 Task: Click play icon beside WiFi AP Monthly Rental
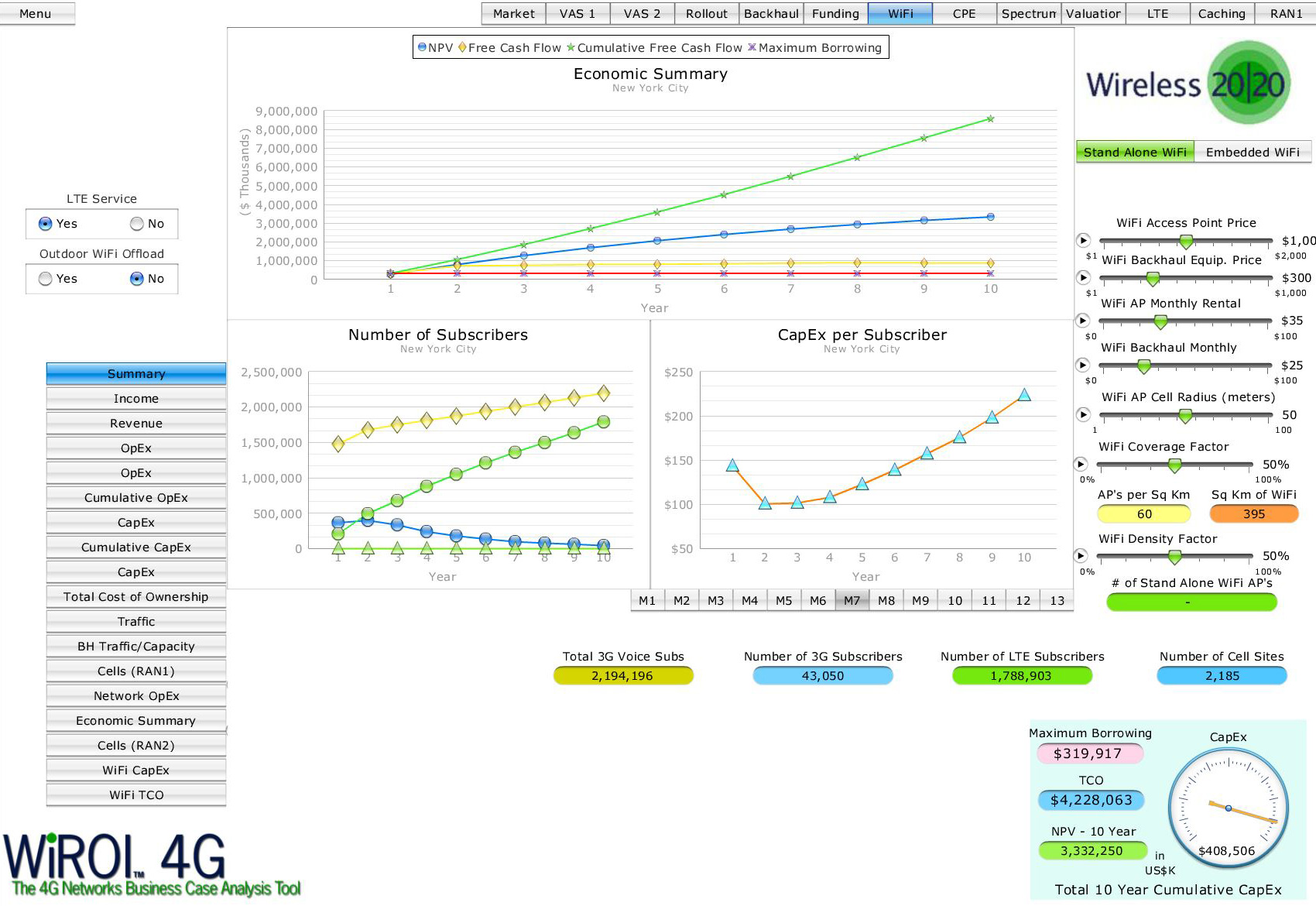(x=1084, y=321)
